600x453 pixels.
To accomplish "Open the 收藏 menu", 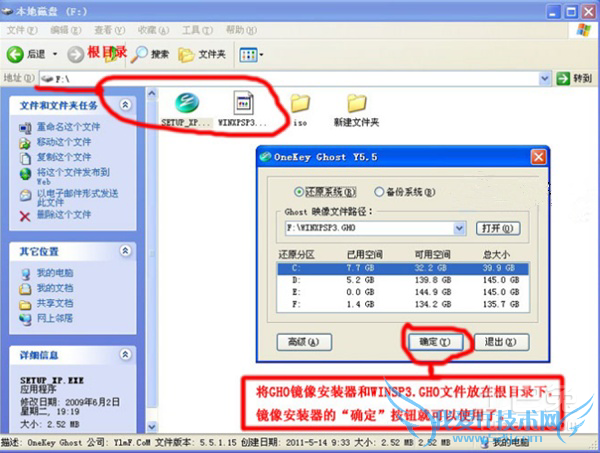I will (x=153, y=30).
